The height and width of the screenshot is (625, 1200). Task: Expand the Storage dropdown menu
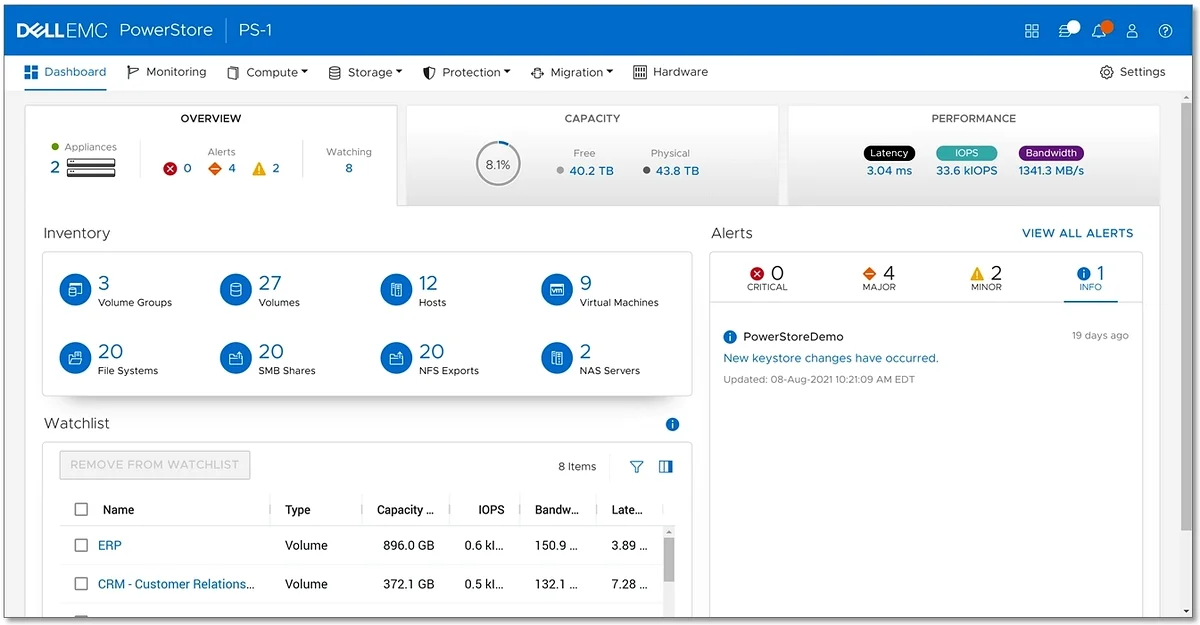[x=365, y=72]
